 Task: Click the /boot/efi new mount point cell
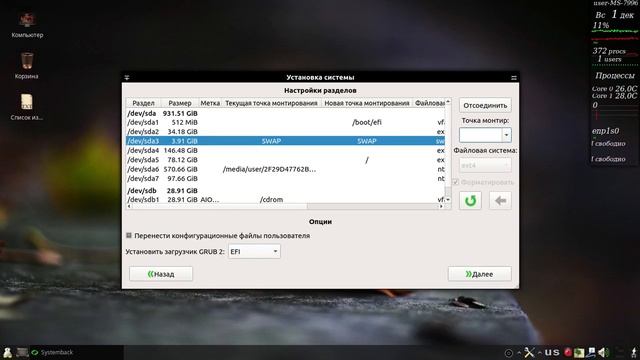point(367,122)
